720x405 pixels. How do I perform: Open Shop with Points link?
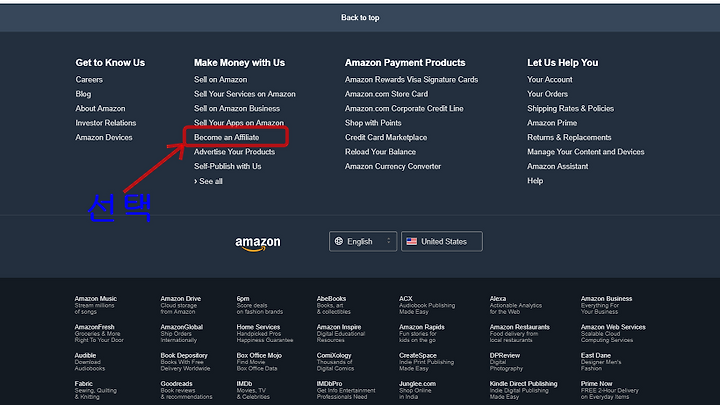pos(373,123)
